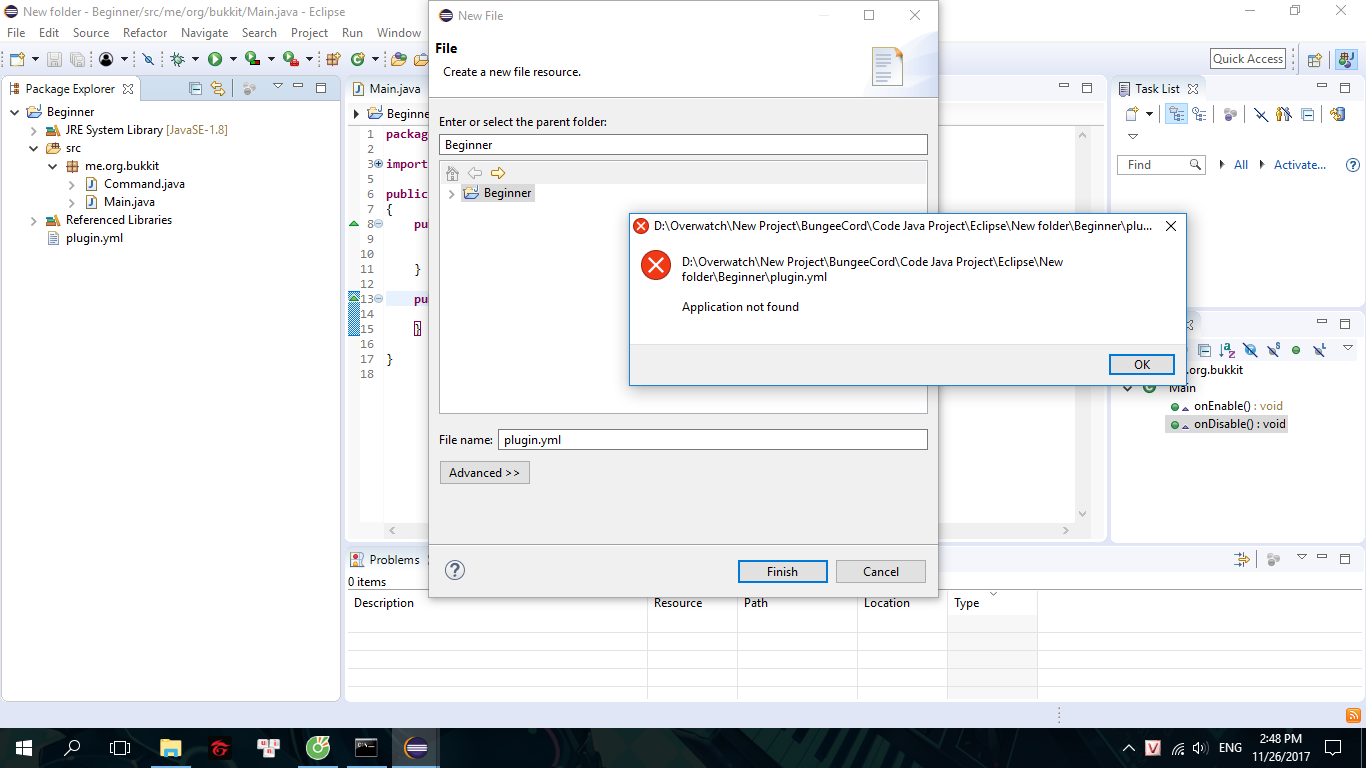Click Cancel in the New File dialog
1366x768 pixels.
pyautogui.click(x=881, y=571)
